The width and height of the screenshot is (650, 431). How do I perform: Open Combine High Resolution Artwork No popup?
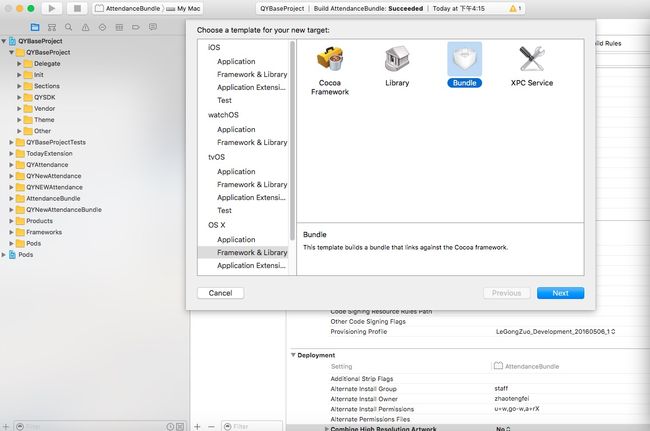pos(503,429)
